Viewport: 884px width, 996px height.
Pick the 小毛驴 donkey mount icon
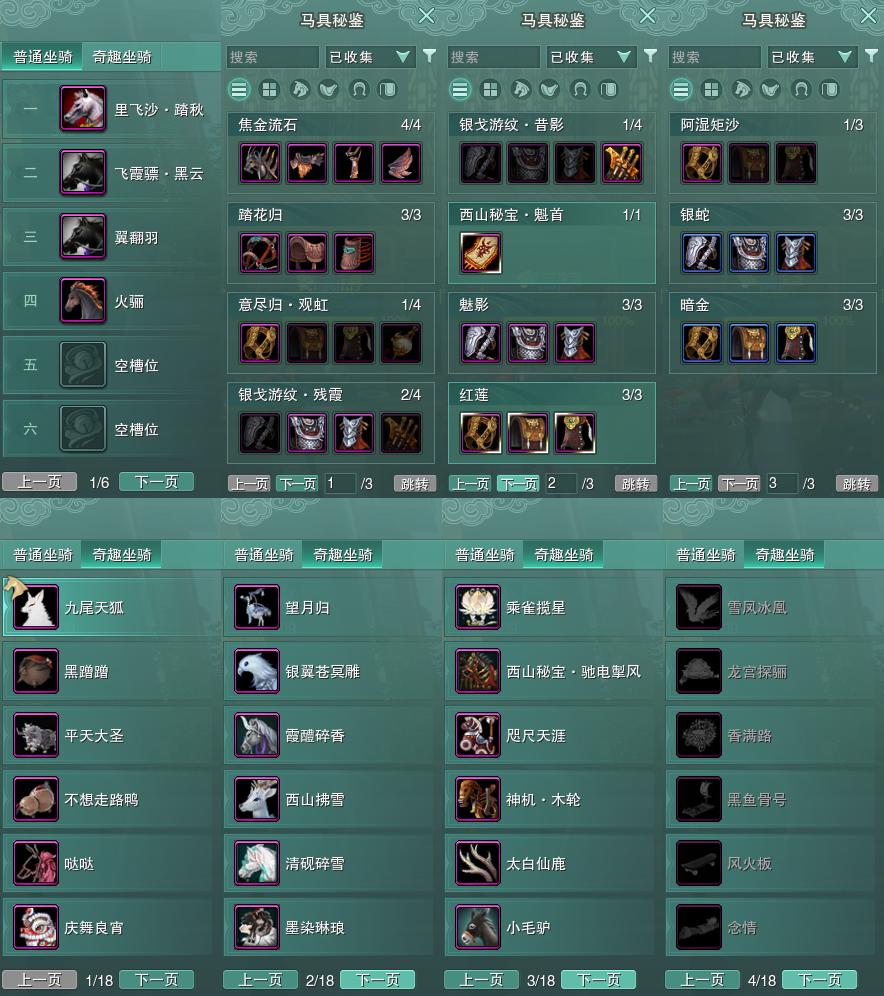click(x=478, y=927)
